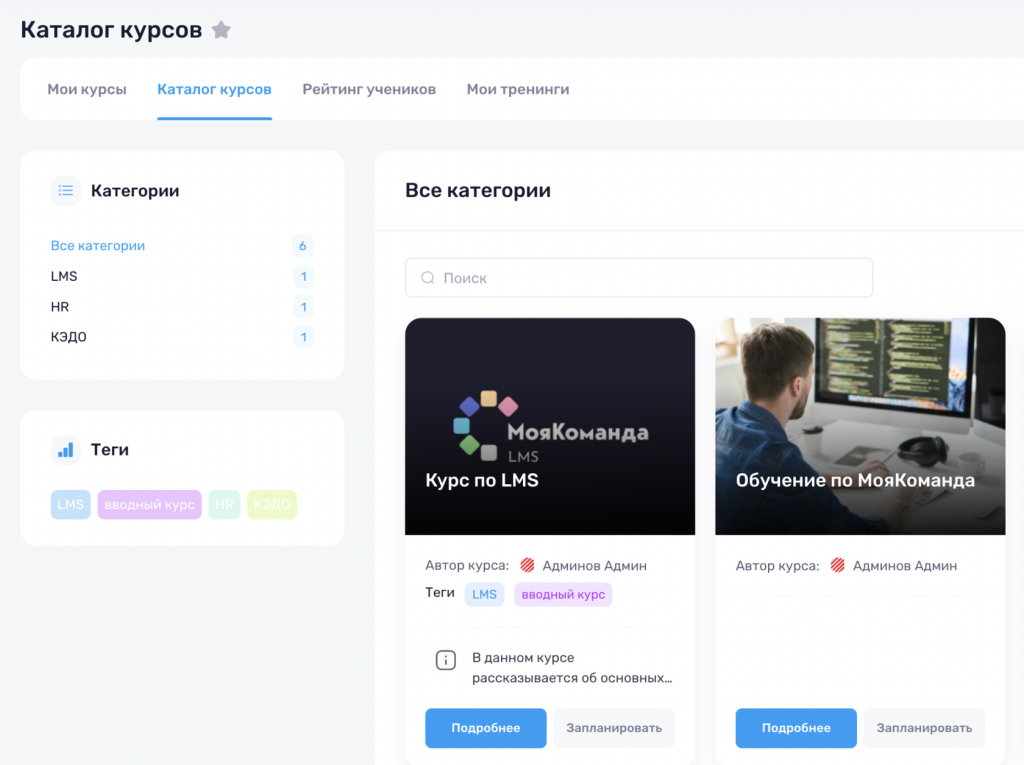Click the count badge for HR category
1024x765 pixels.
(x=304, y=306)
